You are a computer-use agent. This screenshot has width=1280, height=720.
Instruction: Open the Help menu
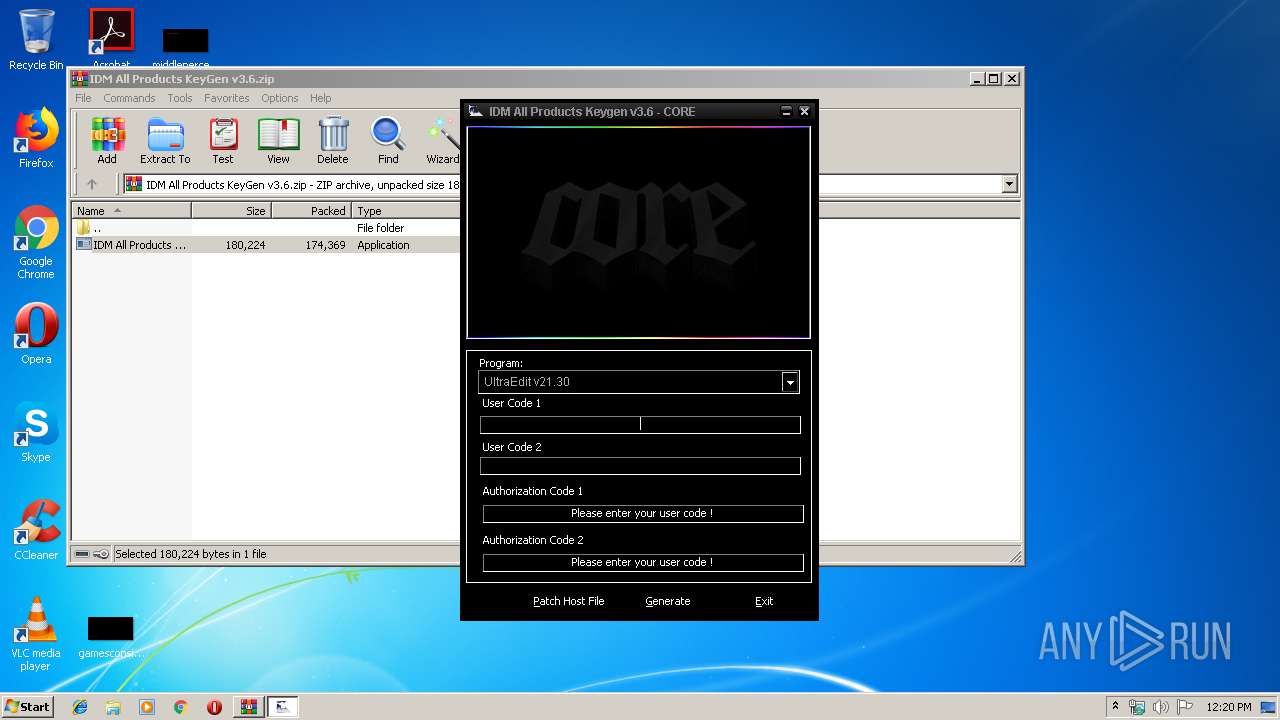320,98
